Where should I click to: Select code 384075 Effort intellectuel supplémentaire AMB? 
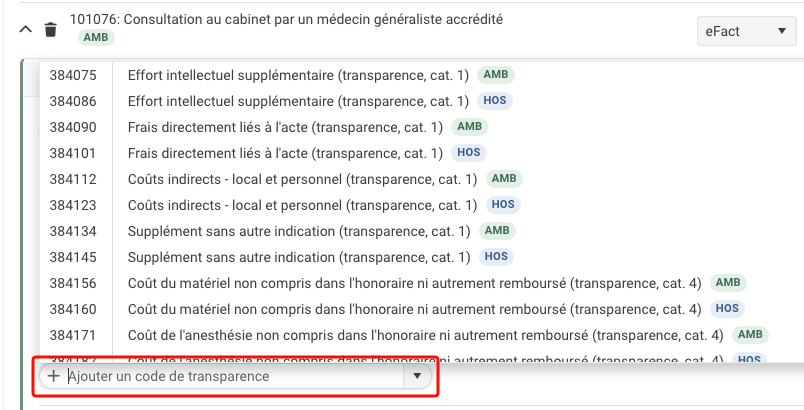(x=421, y=75)
